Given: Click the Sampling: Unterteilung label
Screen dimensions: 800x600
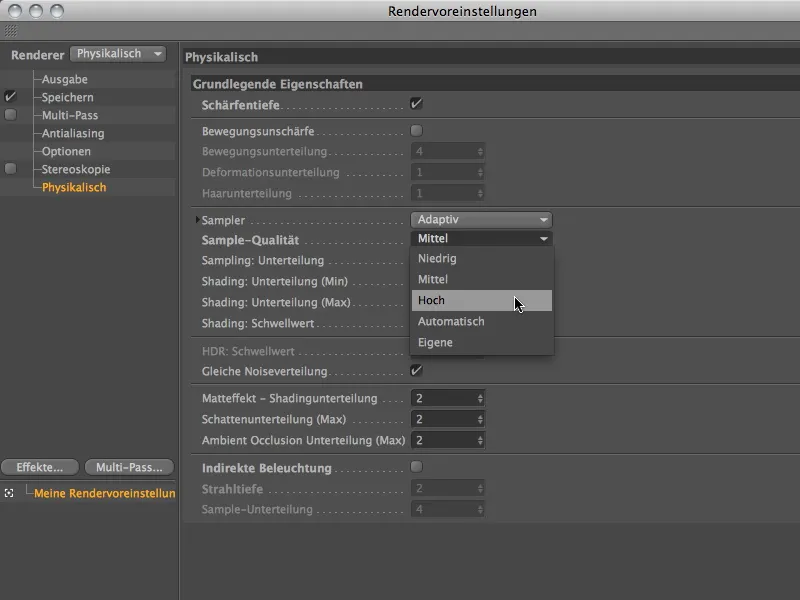Looking at the screenshot, I should pyautogui.click(x=263, y=261).
